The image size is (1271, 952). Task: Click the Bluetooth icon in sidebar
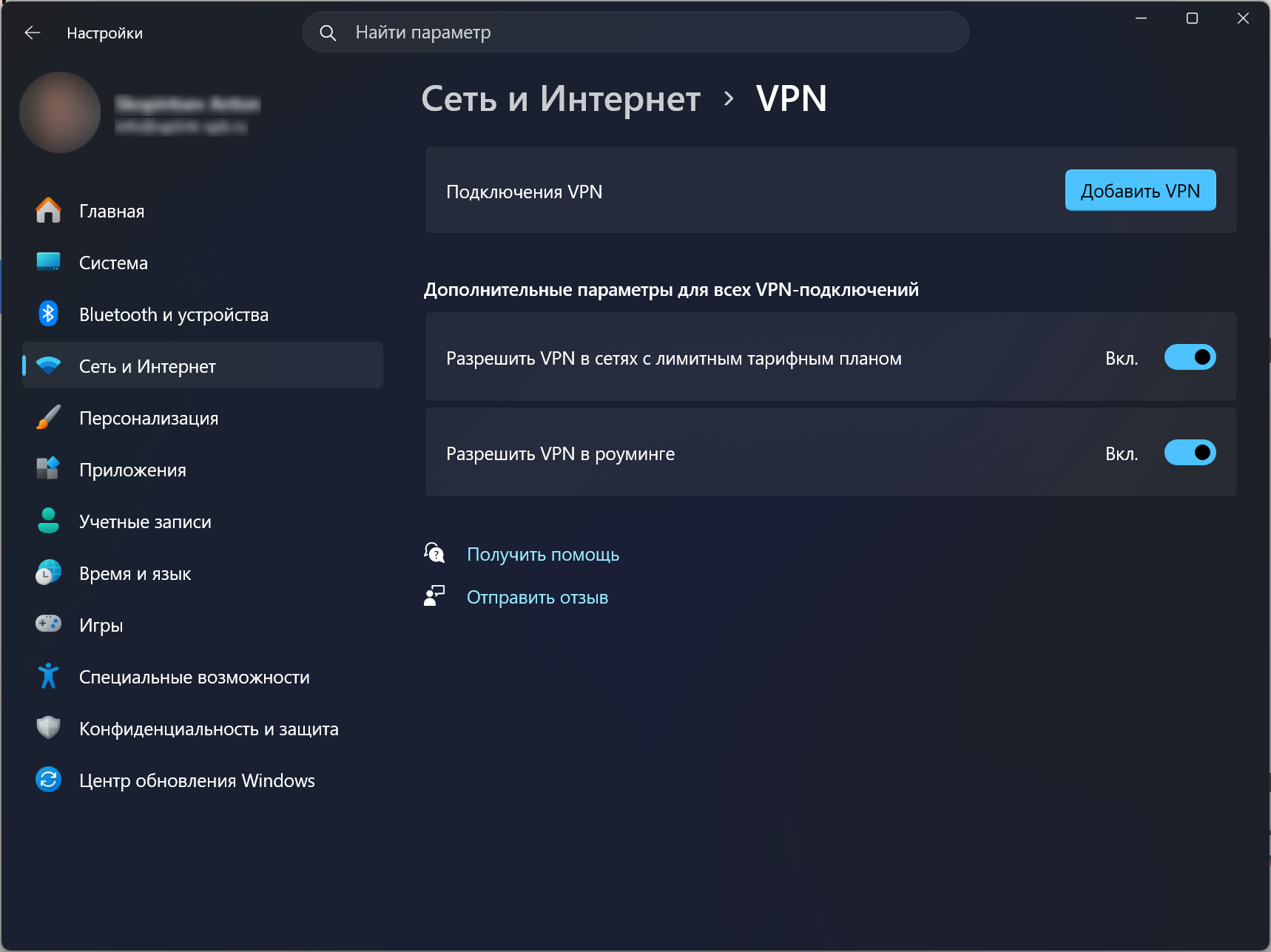click(x=49, y=314)
